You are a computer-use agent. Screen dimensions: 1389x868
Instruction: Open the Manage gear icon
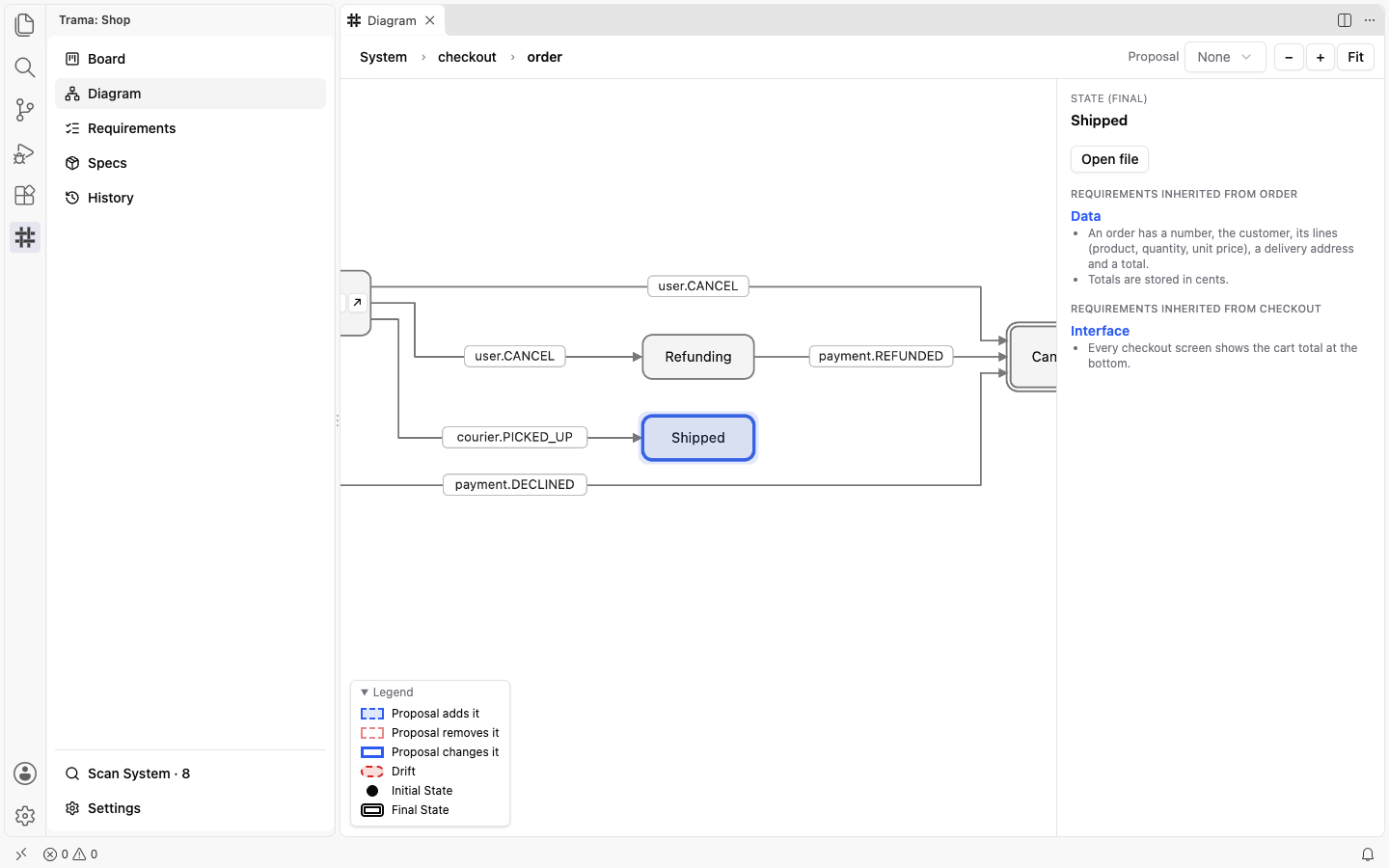click(x=25, y=816)
